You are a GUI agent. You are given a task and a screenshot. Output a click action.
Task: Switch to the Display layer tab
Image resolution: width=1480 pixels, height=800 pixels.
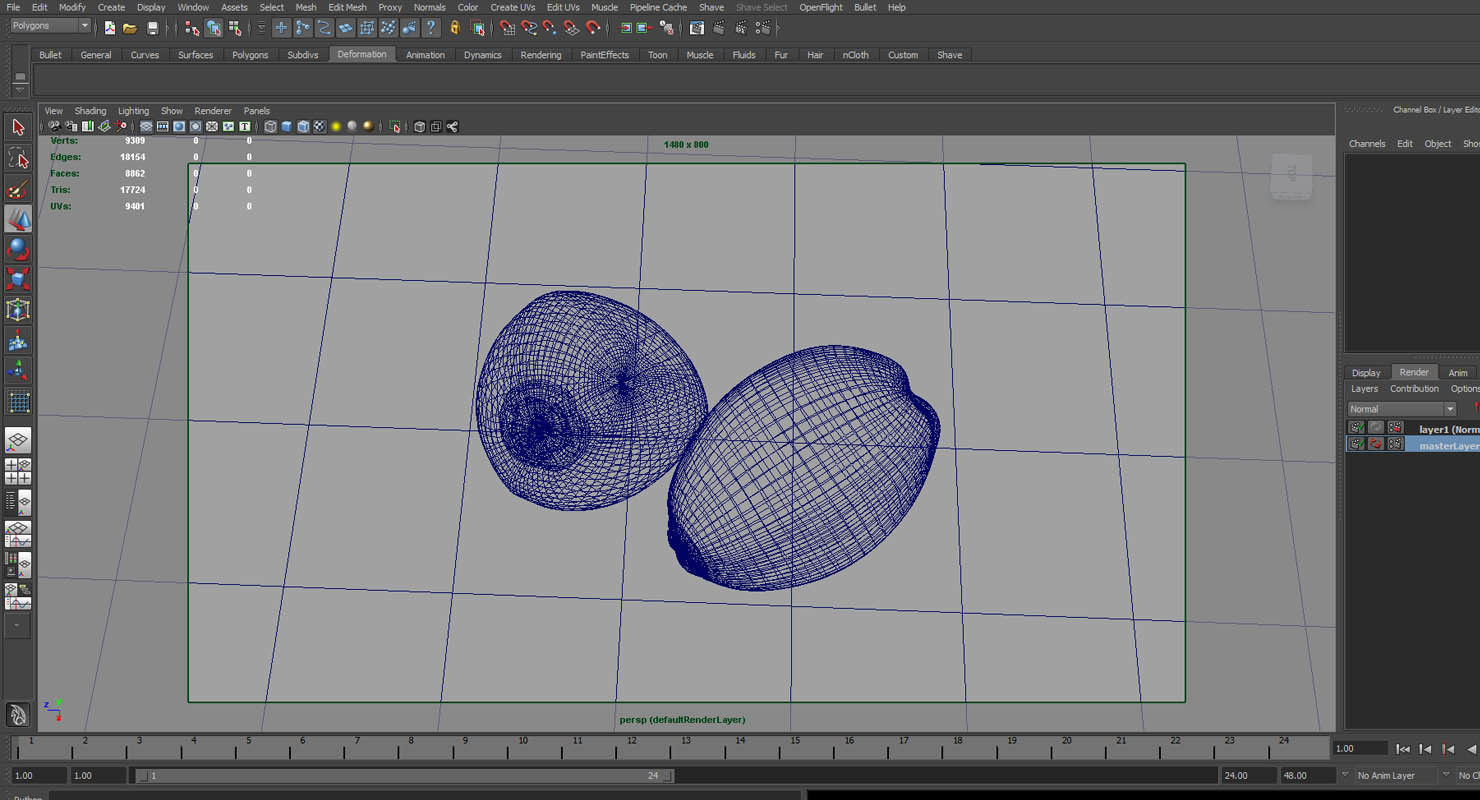click(x=1366, y=373)
